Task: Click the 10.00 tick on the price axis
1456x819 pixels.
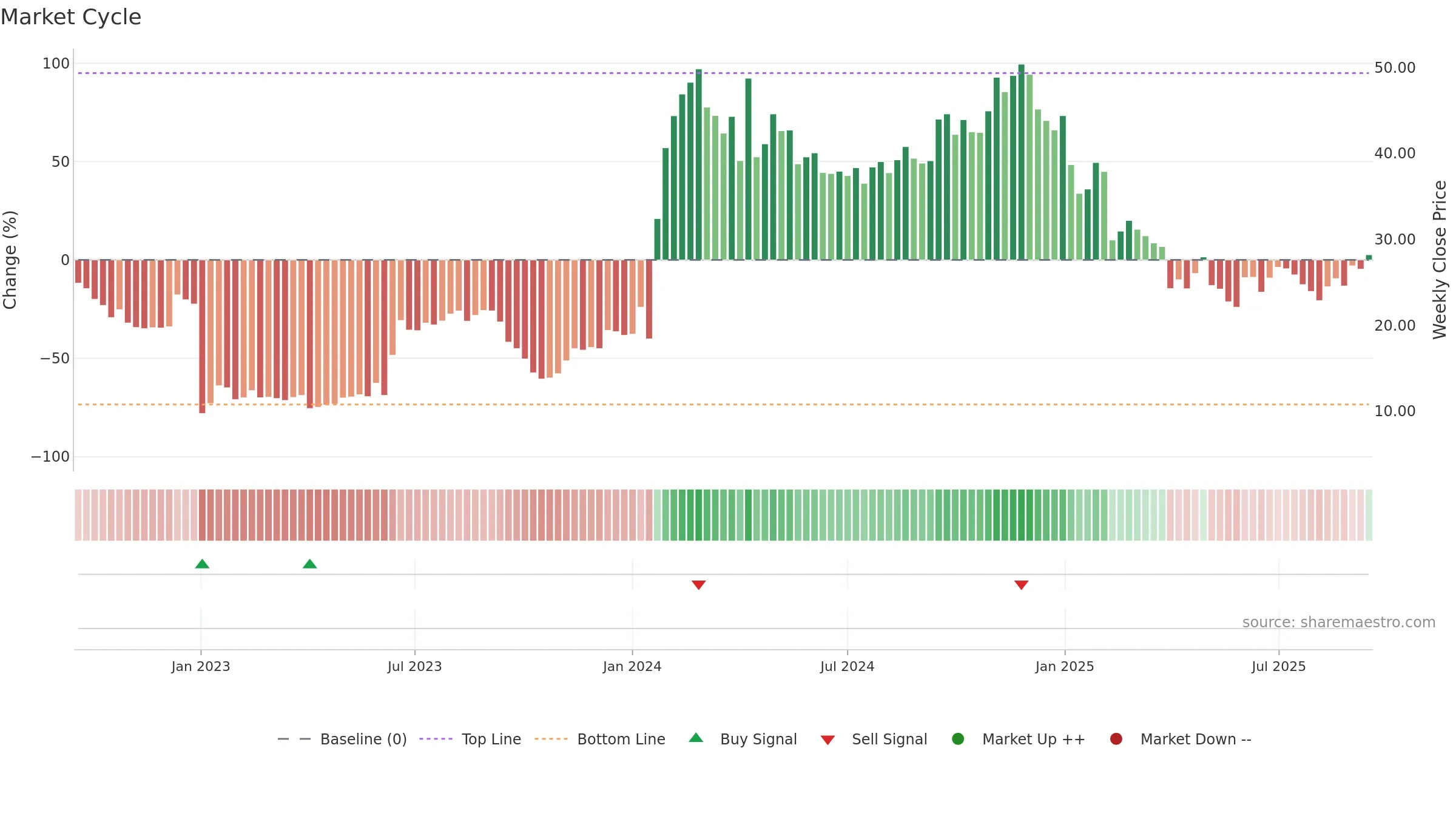Action: pos(1395,411)
